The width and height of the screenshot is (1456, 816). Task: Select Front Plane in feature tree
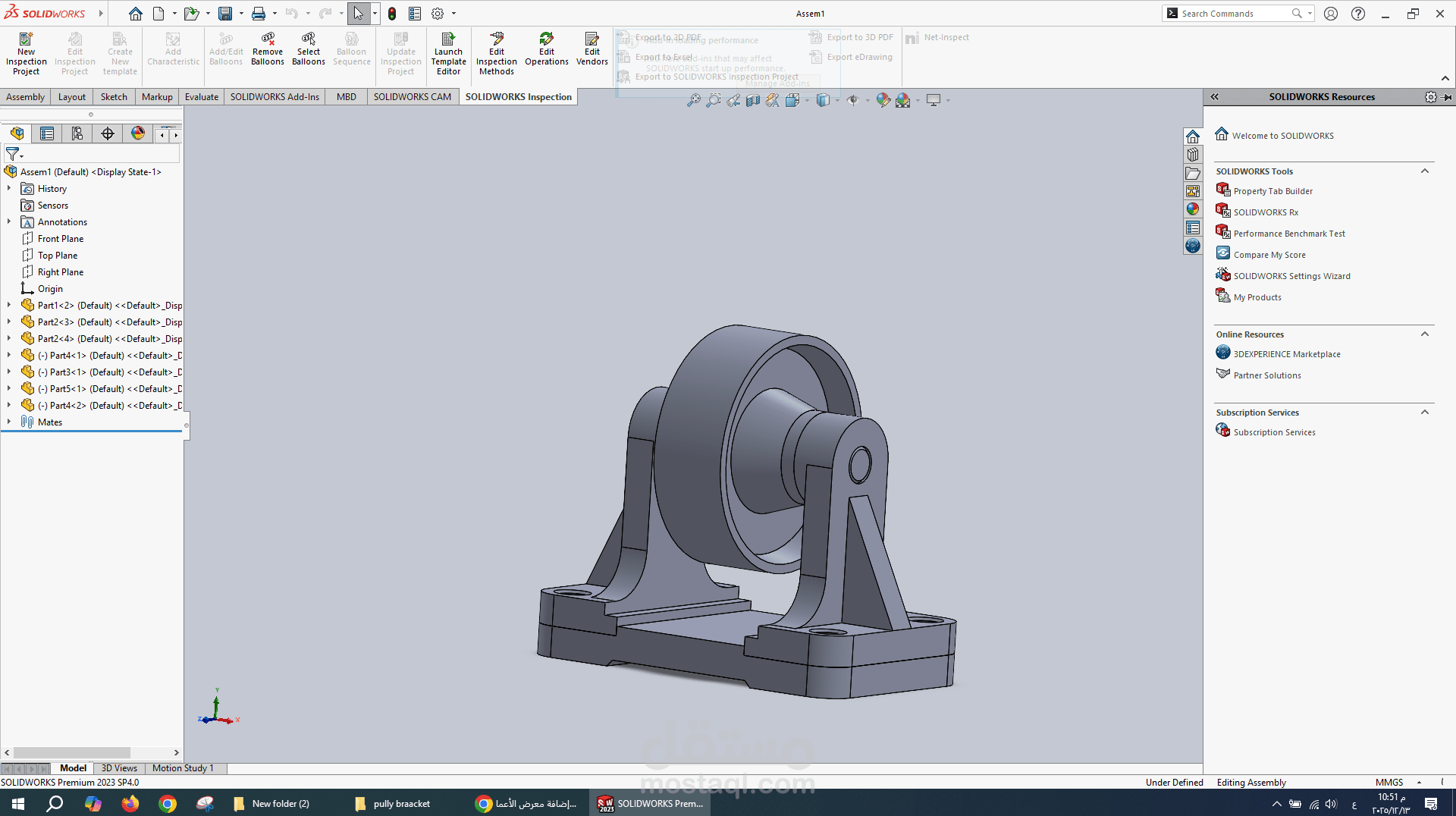[x=61, y=239]
